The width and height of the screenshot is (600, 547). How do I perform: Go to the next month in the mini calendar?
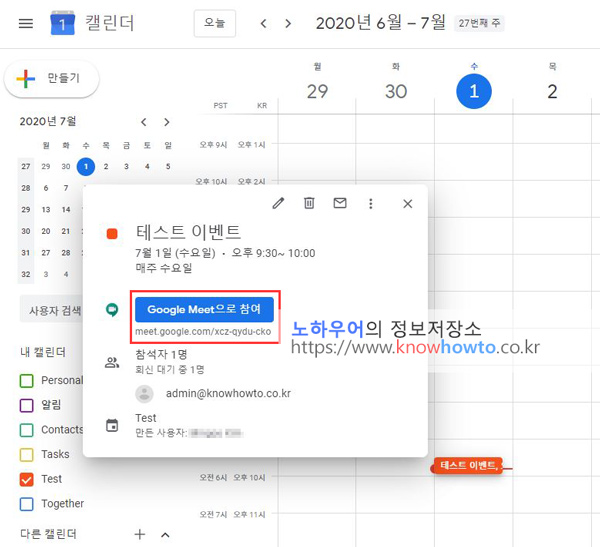coord(166,122)
